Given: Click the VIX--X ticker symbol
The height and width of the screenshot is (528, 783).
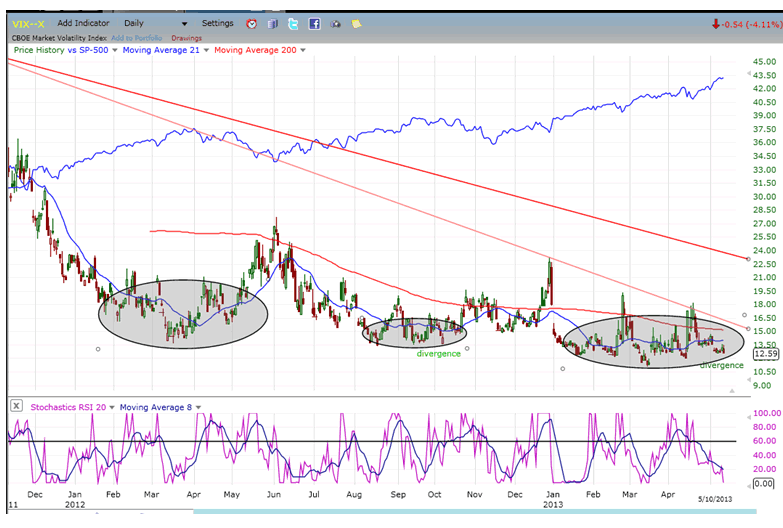Looking at the screenshot, I should [x=28, y=22].
